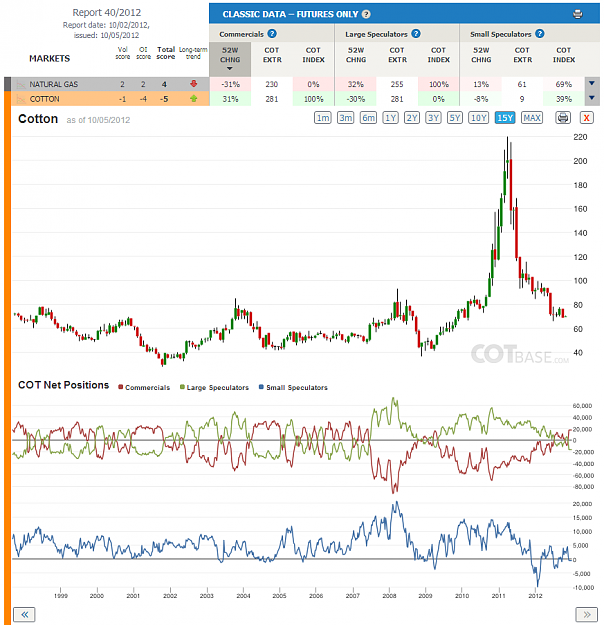Click the Natural Gas chart icon
Viewport: 604px width, 625px height.
click(x=20, y=85)
